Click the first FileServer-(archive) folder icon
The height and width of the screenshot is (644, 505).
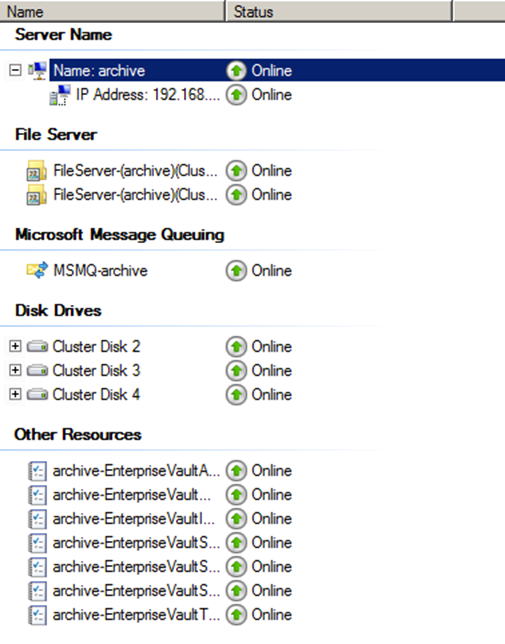pyautogui.click(x=37, y=171)
